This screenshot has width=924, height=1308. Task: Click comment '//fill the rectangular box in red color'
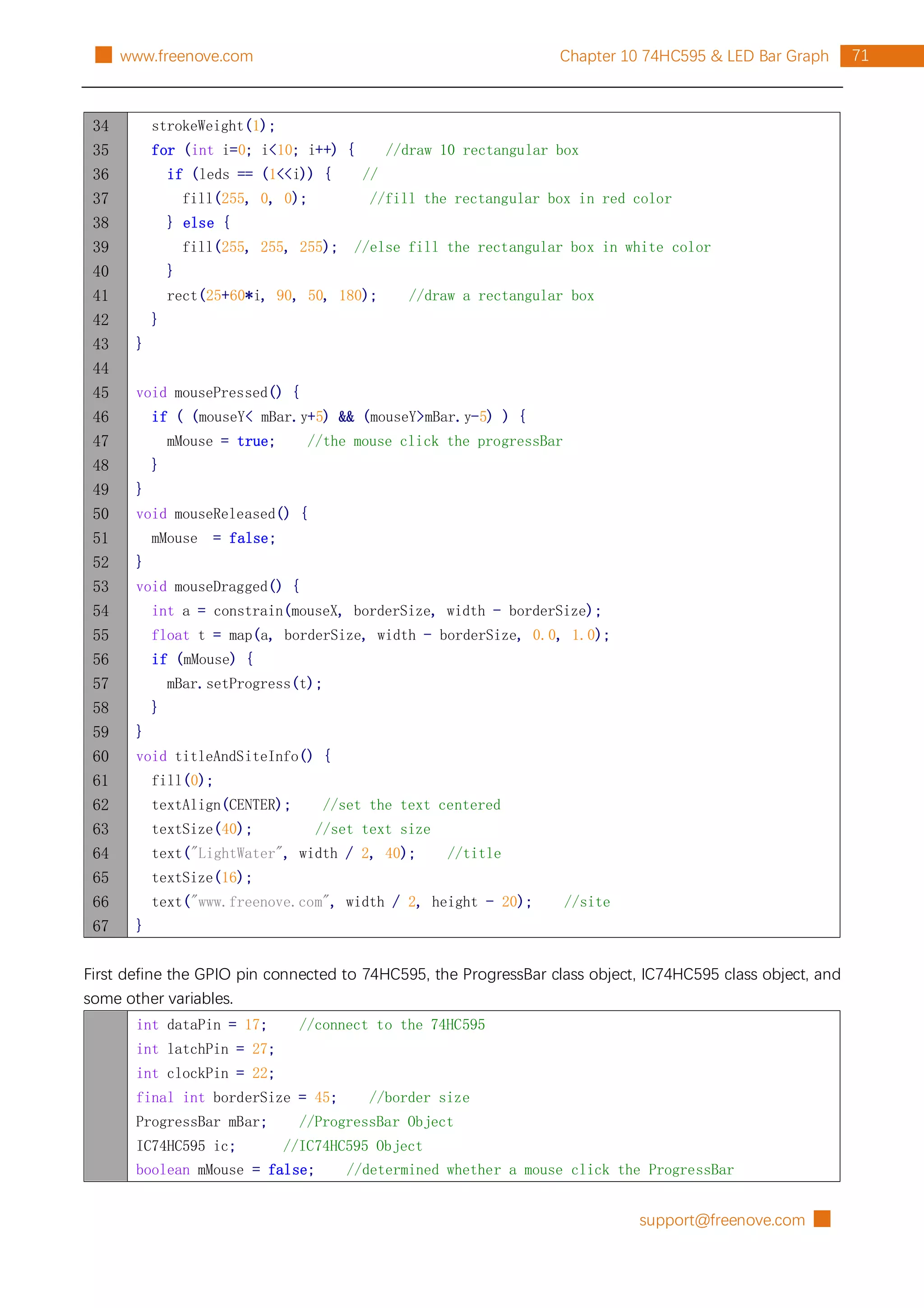click(x=520, y=199)
